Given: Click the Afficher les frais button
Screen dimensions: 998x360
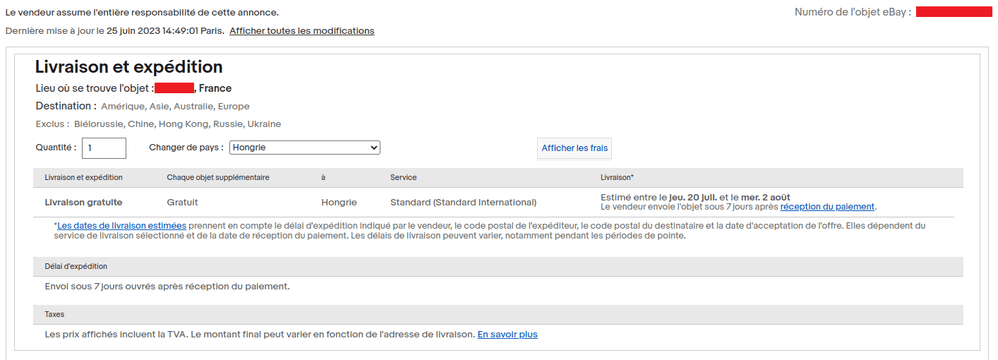Looking at the screenshot, I should click(x=575, y=148).
